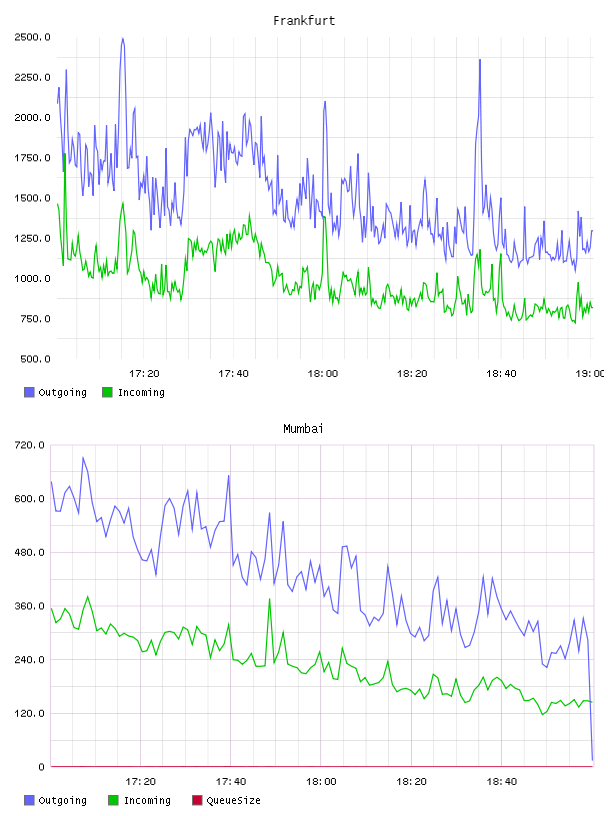Click the 2000.0 y-axis label

(32, 118)
